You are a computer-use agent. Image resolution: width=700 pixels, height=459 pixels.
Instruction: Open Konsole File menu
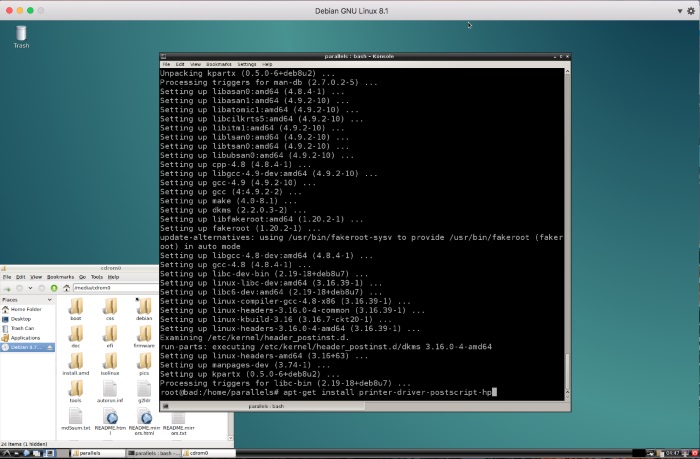(x=166, y=64)
